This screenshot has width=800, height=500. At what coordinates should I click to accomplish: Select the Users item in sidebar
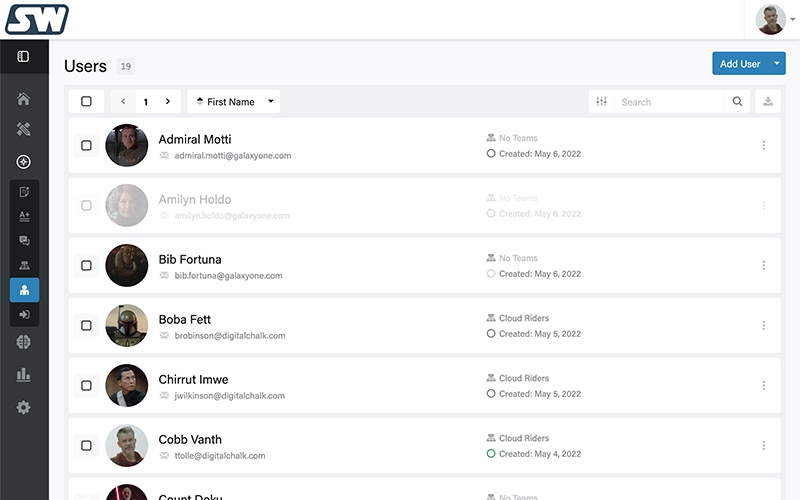click(x=24, y=290)
